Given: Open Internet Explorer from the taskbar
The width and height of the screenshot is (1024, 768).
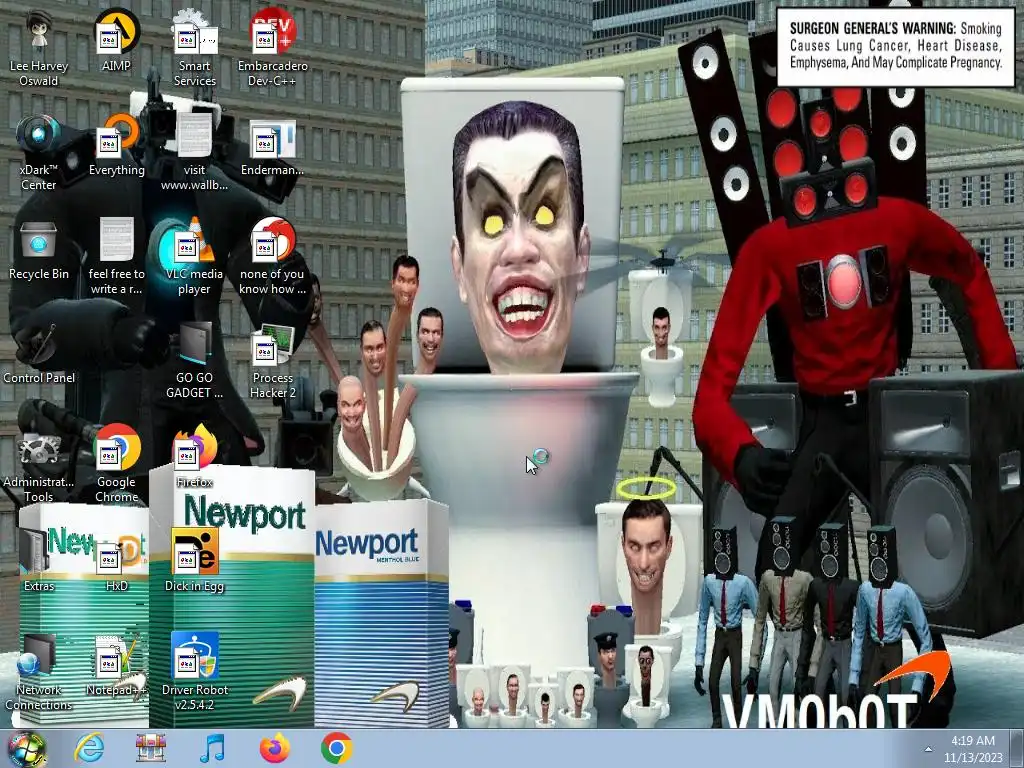Looking at the screenshot, I should 89,748.
